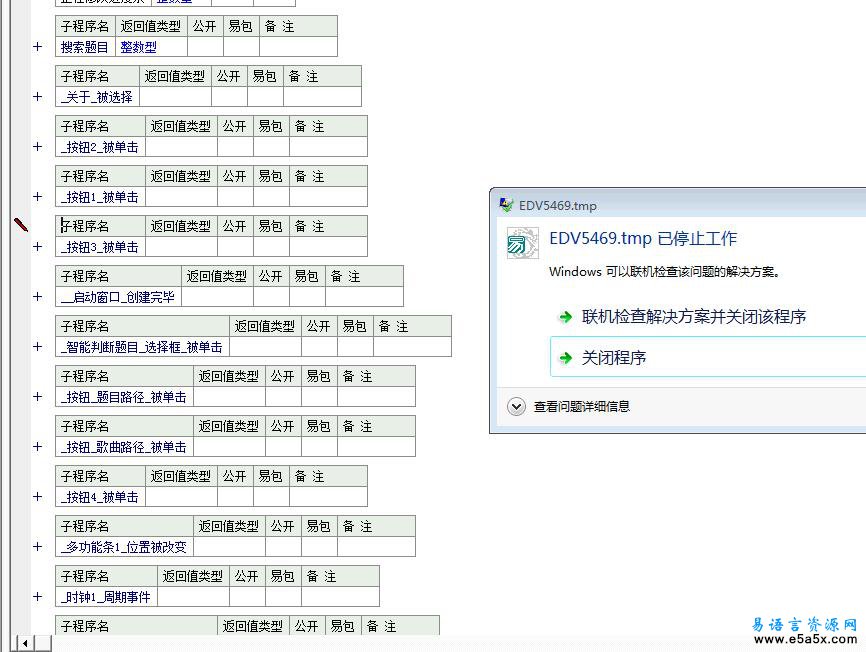This screenshot has height=652, width=866.
Task: Click the green arrow beside 联机检查解决方案并关闭该程序
Action: coord(566,317)
